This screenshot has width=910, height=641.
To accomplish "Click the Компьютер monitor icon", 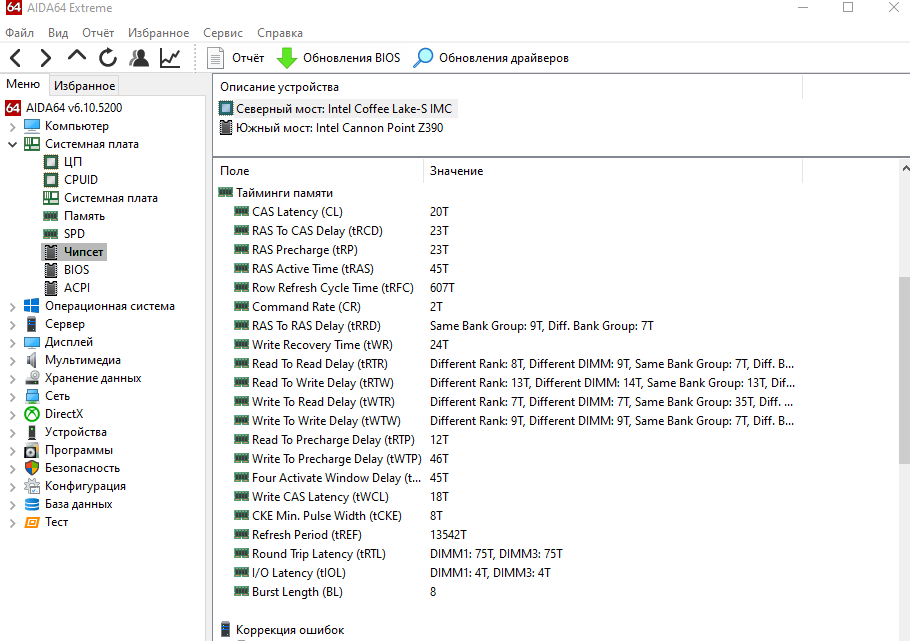I will pos(32,126).
